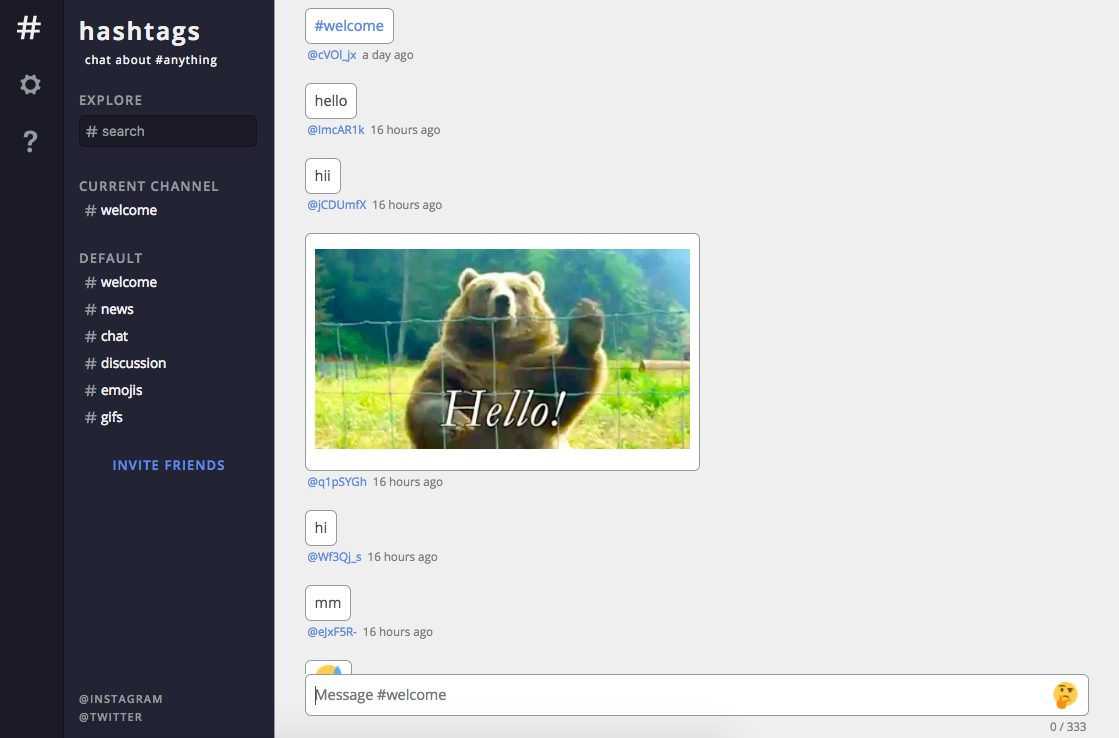Open user @Wf3Qj_s profile
The image size is (1119, 738).
tap(334, 557)
